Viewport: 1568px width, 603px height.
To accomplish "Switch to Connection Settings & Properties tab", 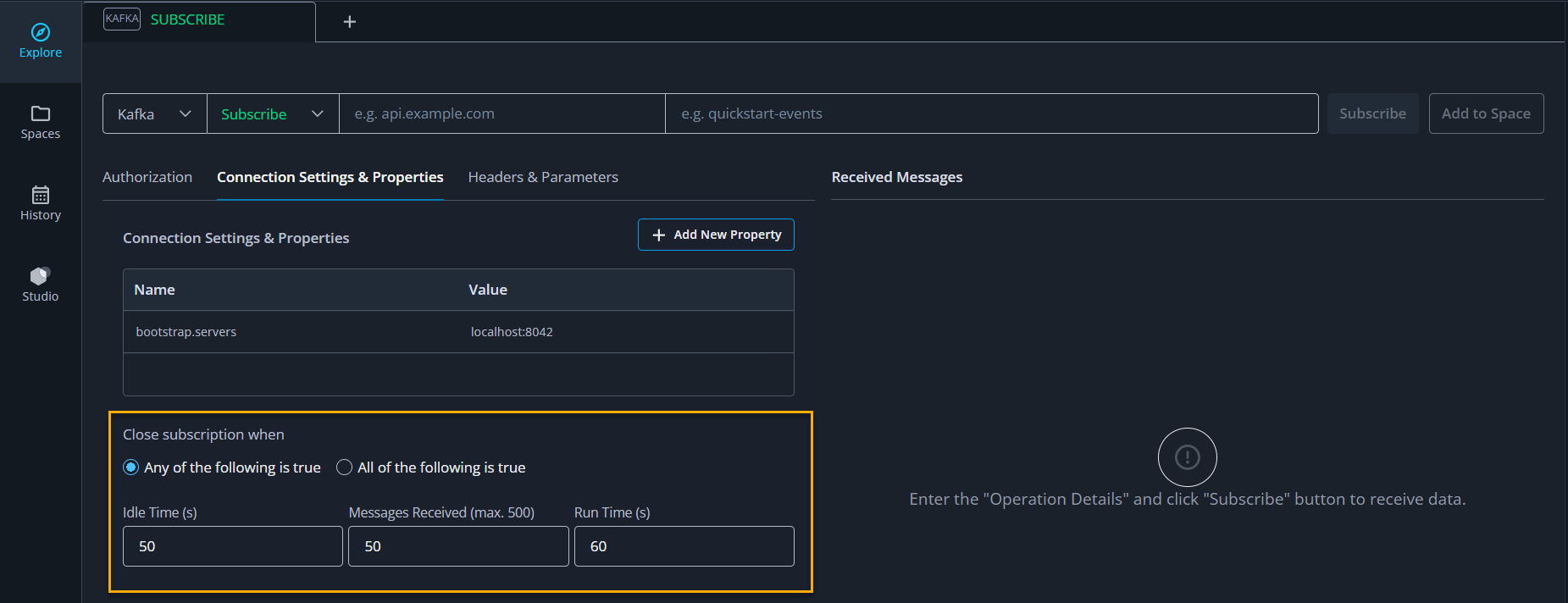I will [x=330, y=177].
